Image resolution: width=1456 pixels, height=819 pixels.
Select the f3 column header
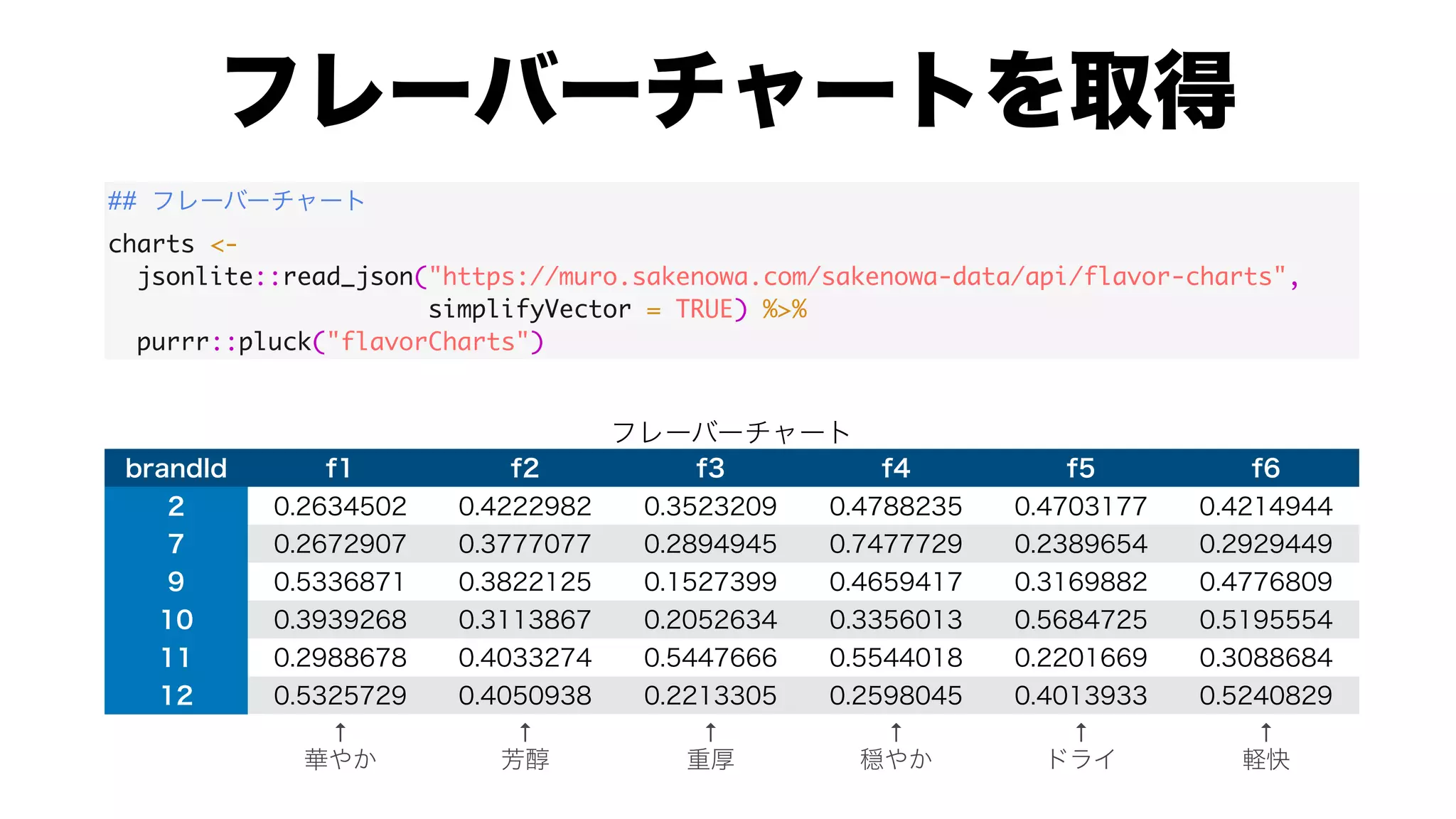pyautogui.click(x=710, y=469)
